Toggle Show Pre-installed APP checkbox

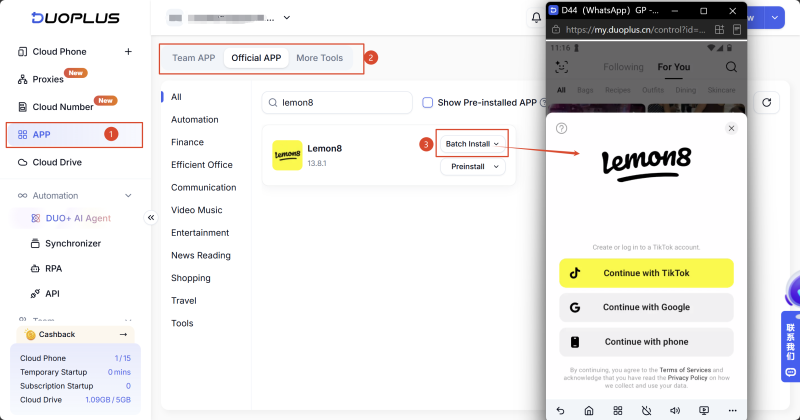point(427,103)
